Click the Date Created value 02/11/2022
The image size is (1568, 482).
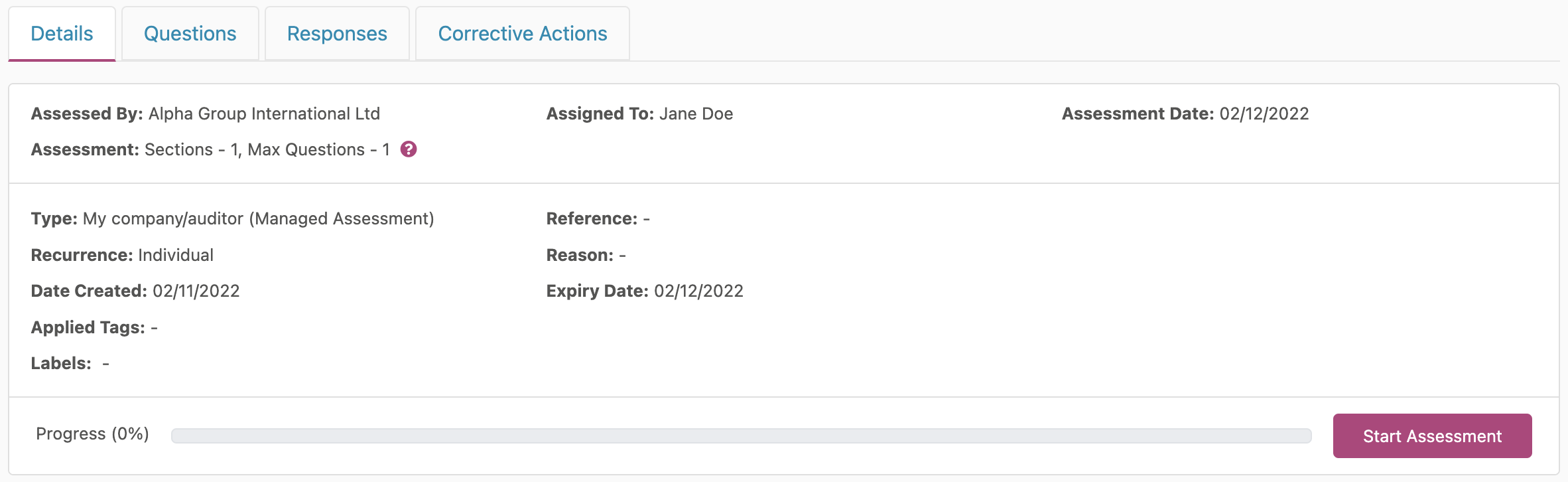(196, 291)
